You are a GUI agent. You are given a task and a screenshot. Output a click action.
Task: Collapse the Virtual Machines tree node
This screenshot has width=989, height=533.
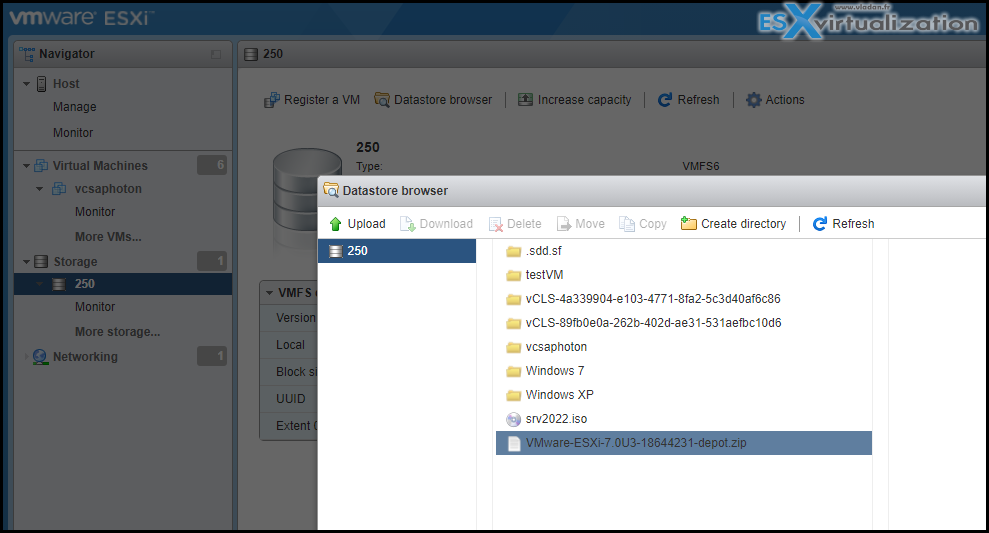[x=26, y=166]
